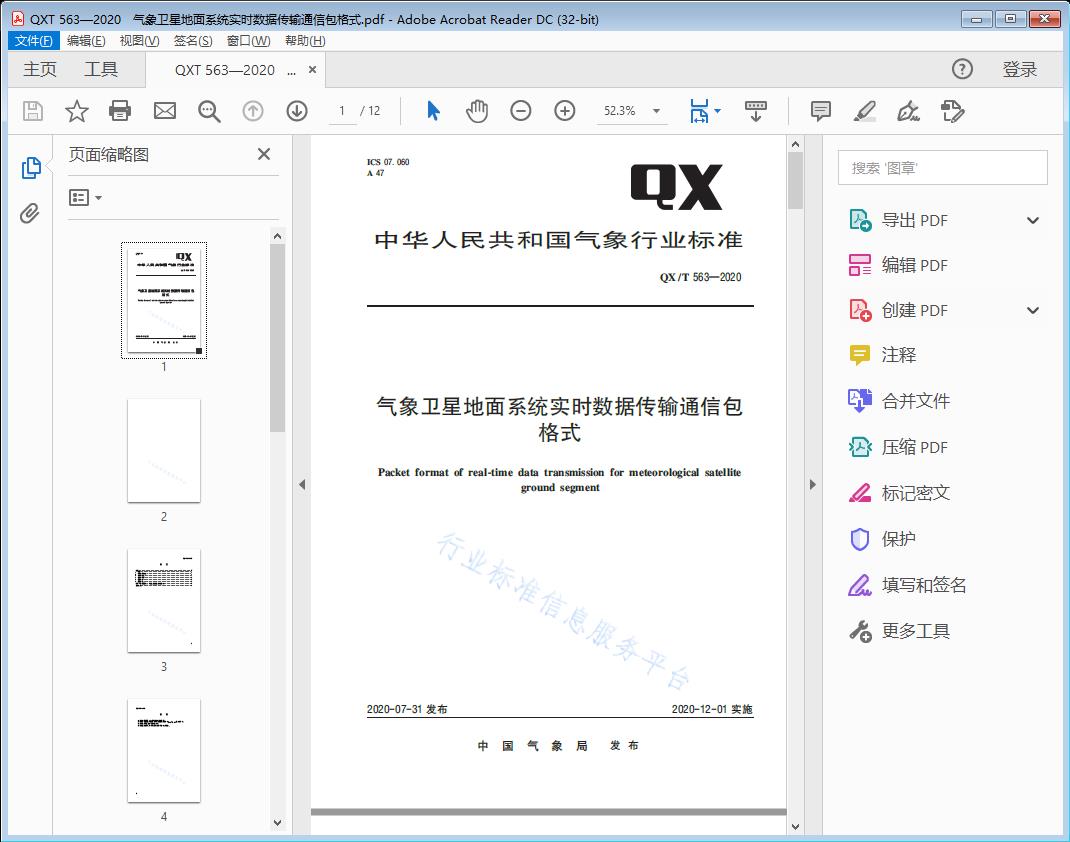This screenshot has height=842, width=1070.
Task: Add bookmark star icon
Action: click(77, 111)
